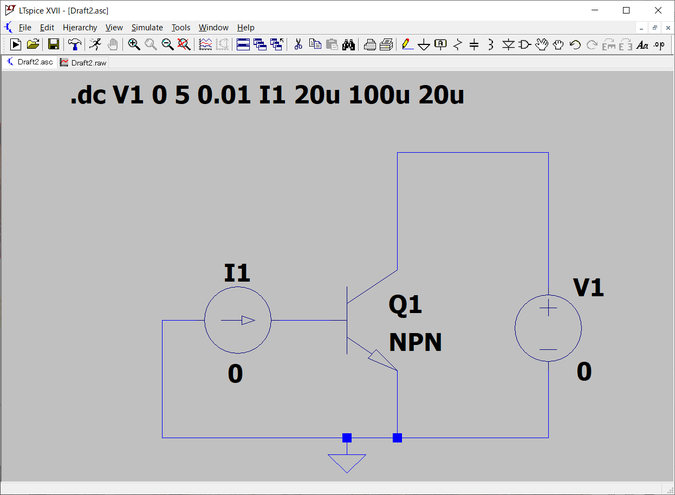Click the Text Aa tool icon
The image size is (675, 495).
643,45
